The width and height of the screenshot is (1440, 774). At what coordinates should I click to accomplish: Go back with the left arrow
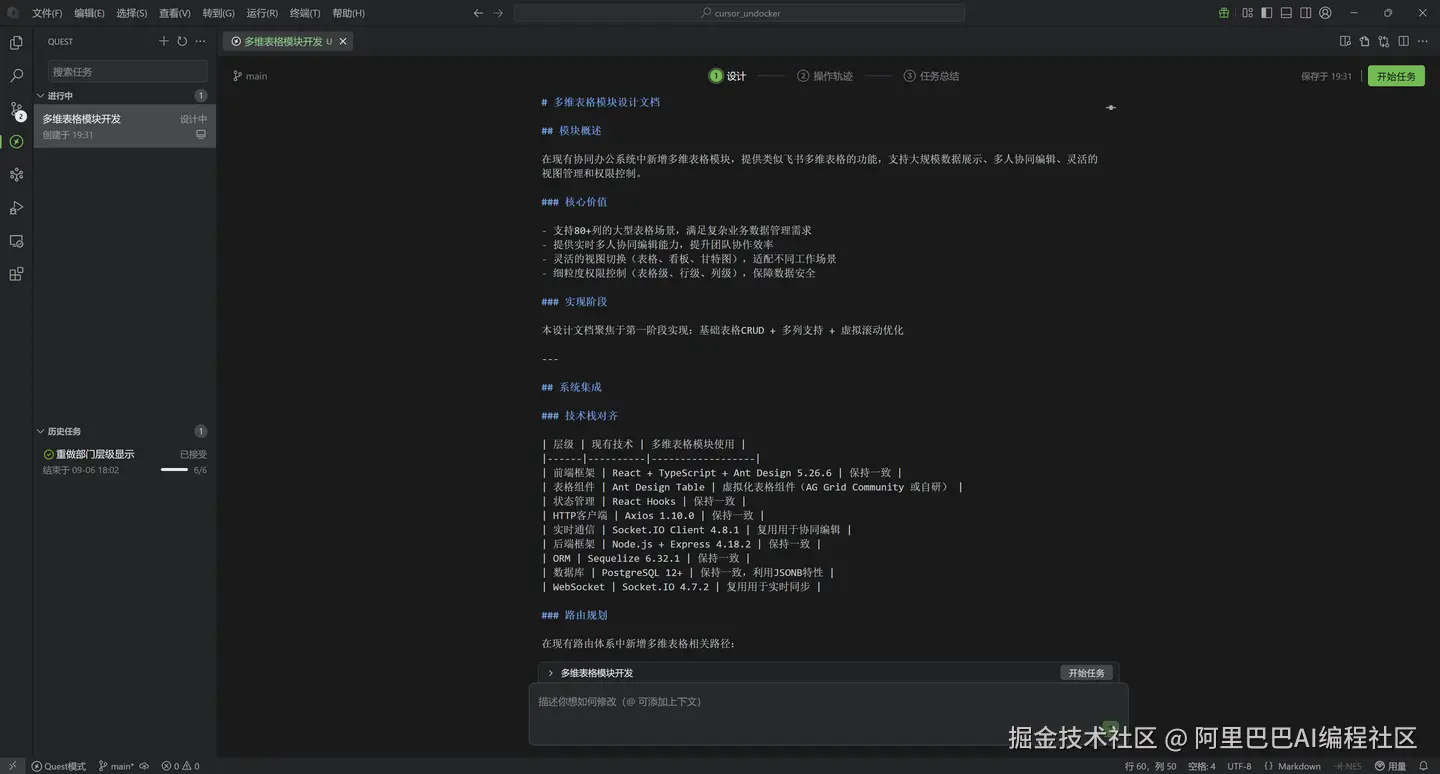(478, 13)
